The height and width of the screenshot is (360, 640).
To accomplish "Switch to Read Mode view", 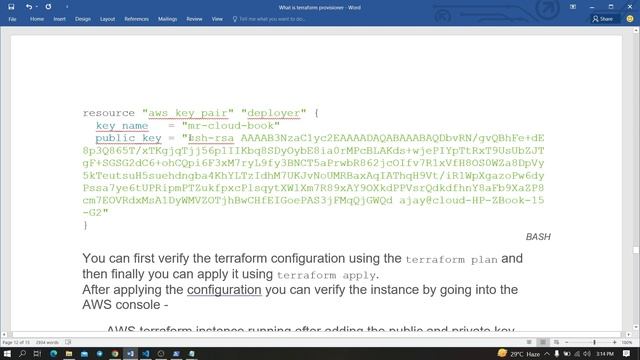I will coord(529,342).
